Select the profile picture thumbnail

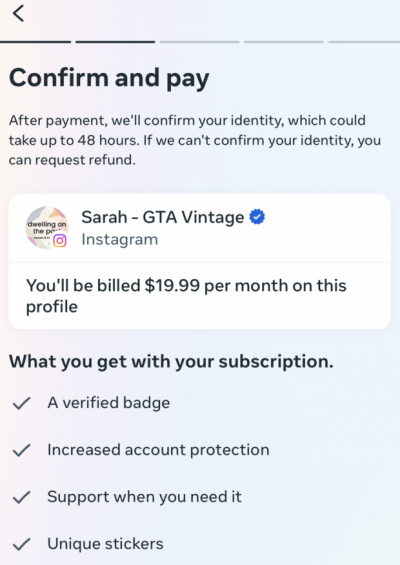[x=47, y=228]
